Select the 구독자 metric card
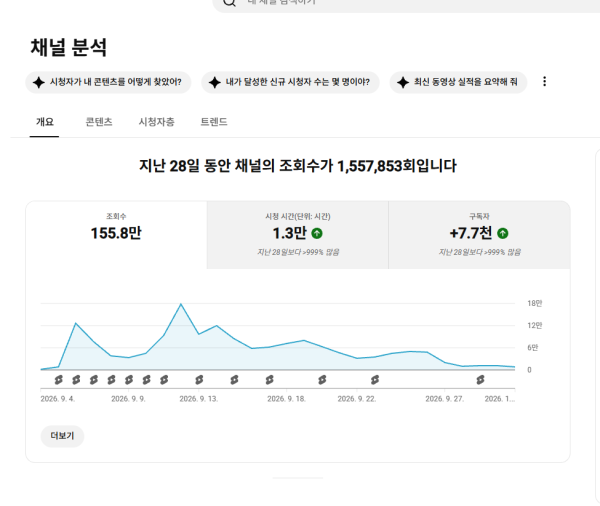Viewport: 600px width, 506px height. click(479, 235)
